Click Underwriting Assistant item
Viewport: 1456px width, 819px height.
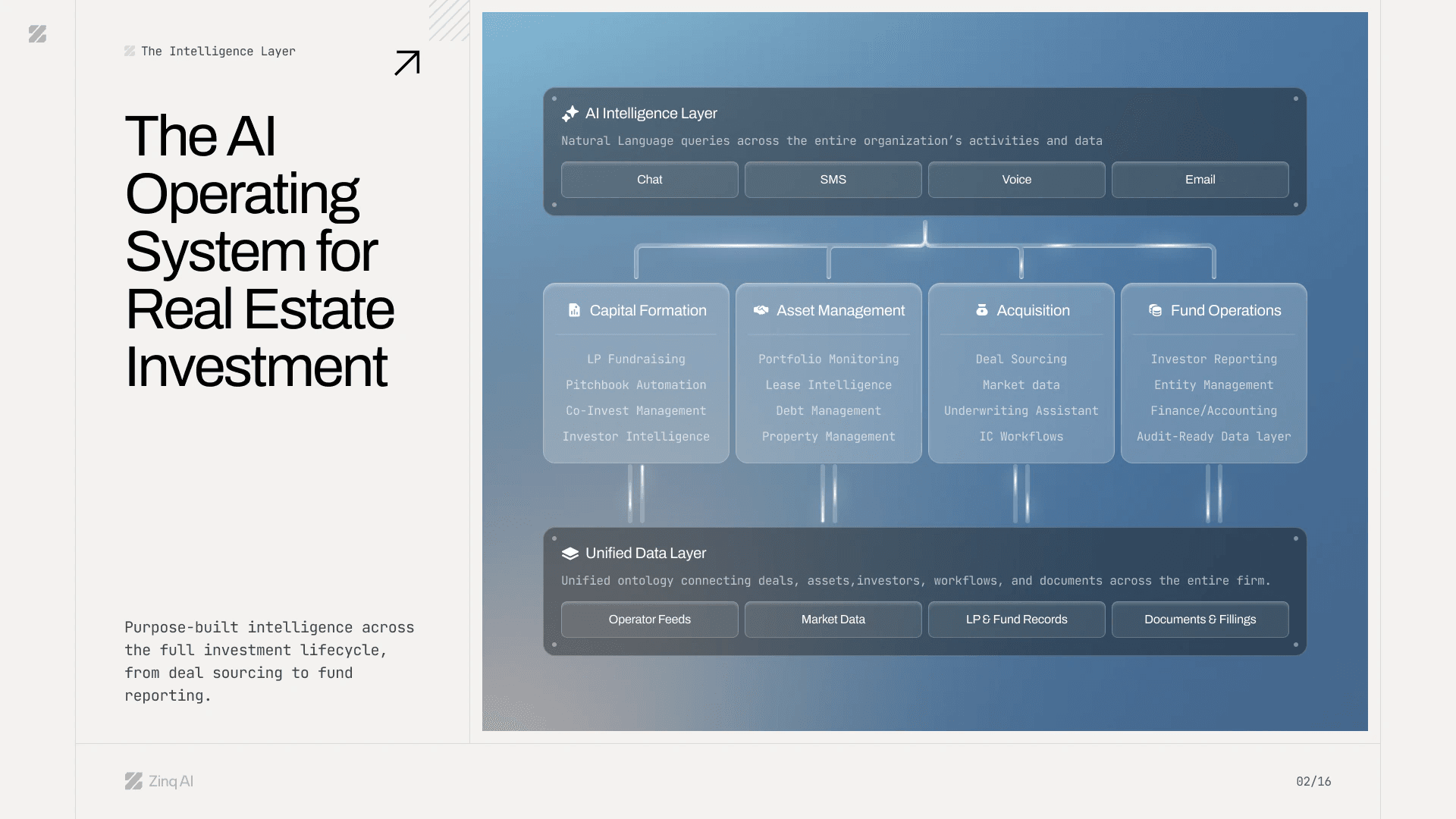click(x=1021, y=411)
